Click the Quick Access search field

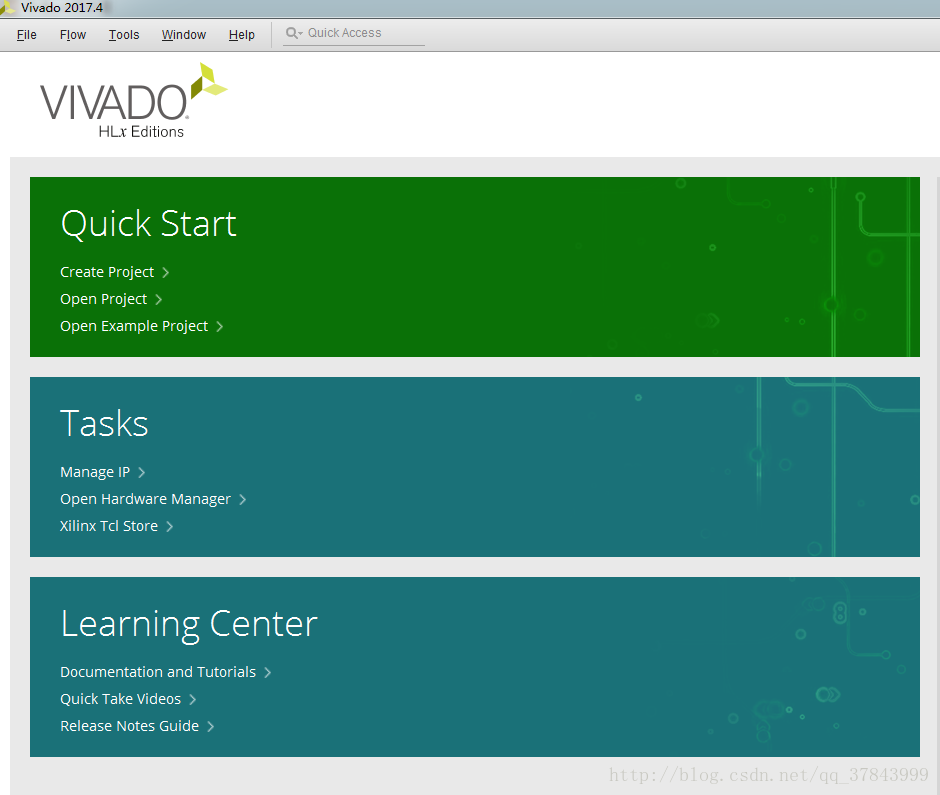click(354, 34)
